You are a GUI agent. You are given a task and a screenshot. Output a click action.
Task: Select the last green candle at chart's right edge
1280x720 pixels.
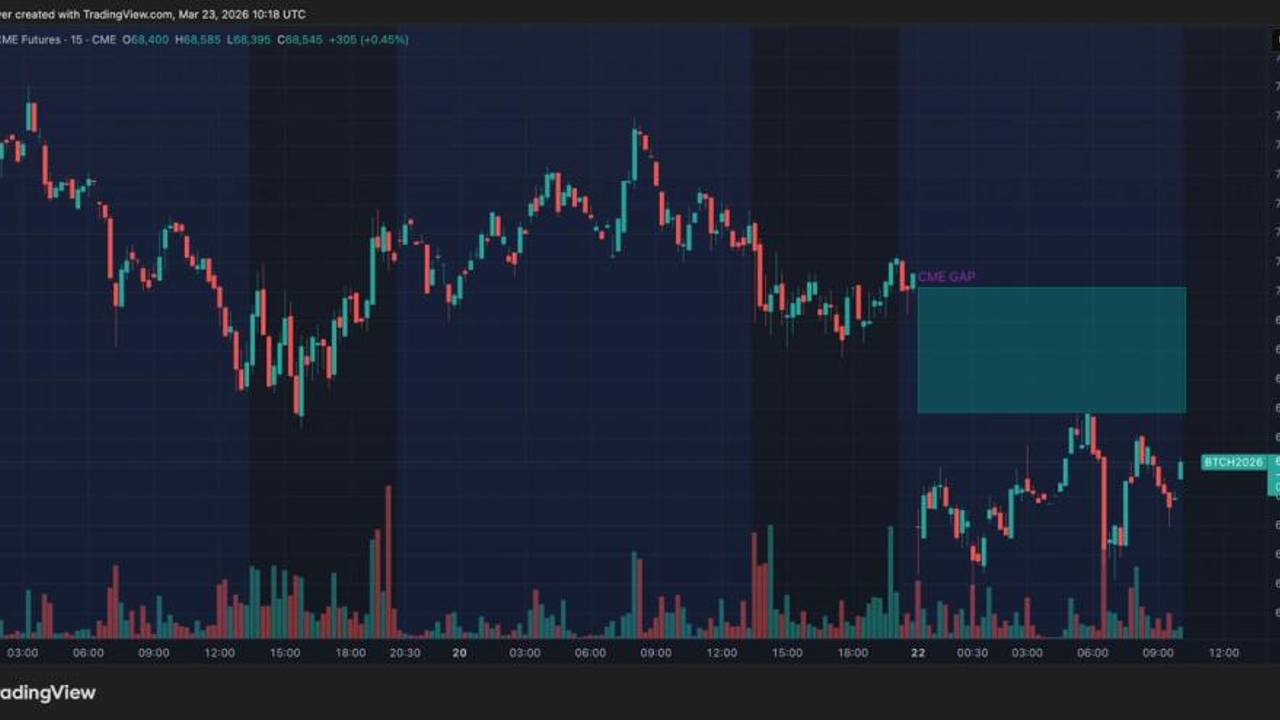1181,469
